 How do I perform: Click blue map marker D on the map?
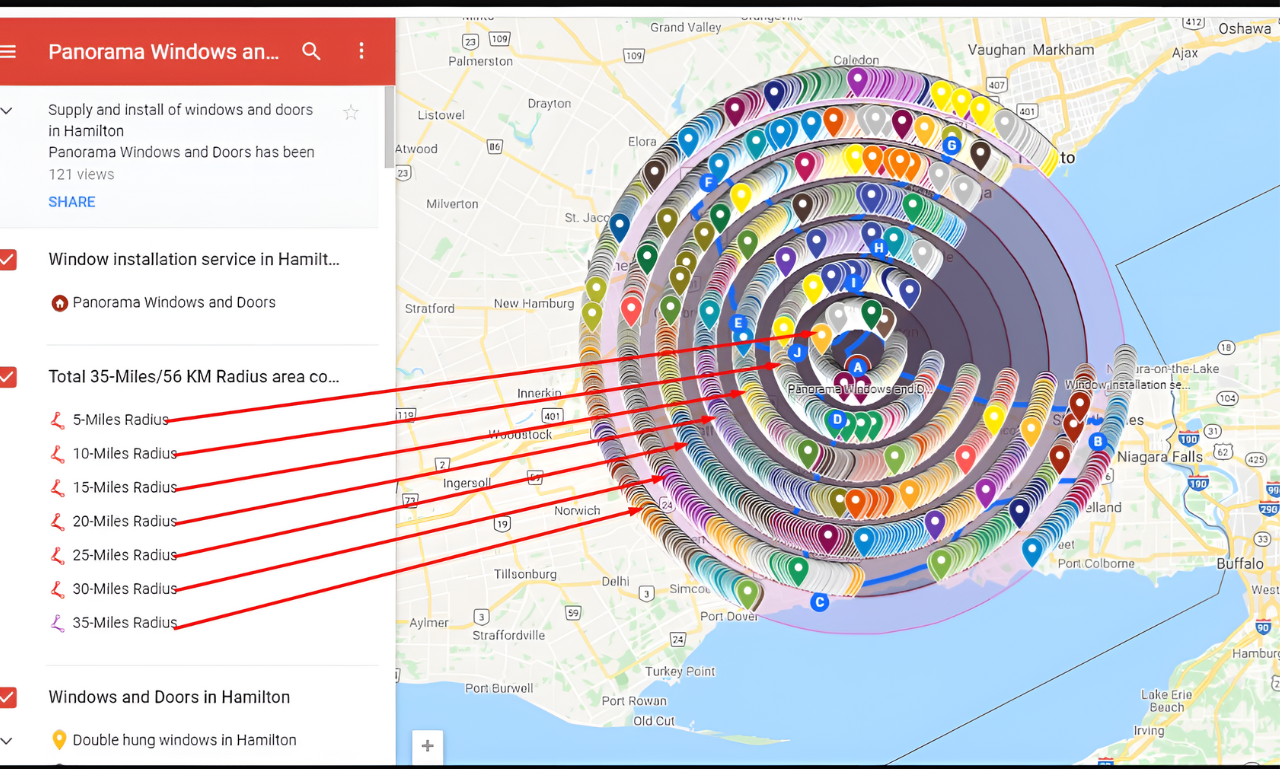click(x=838, y=420)
